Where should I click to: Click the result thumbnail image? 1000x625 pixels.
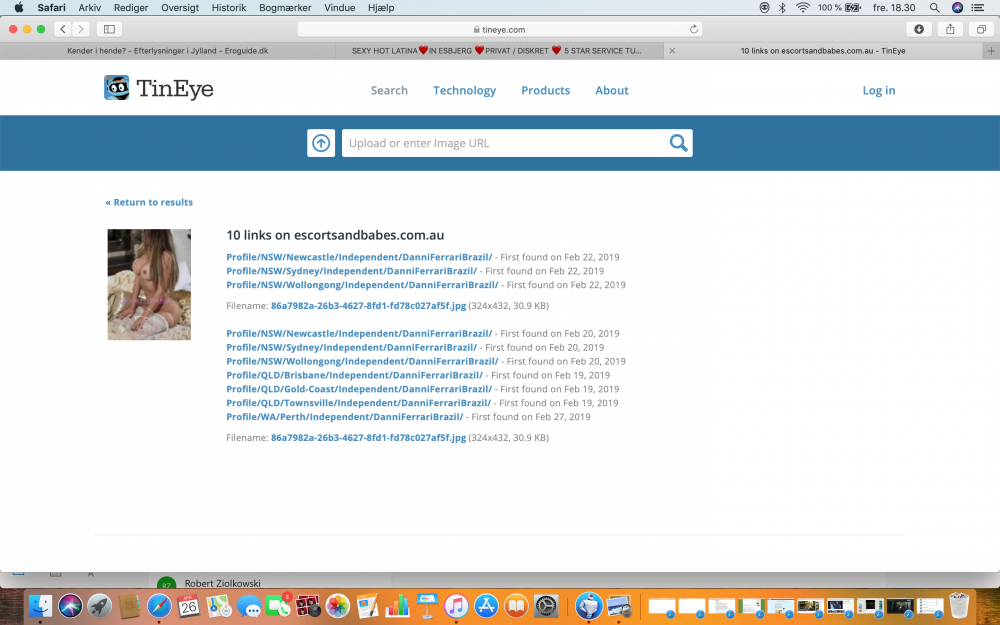149,284
